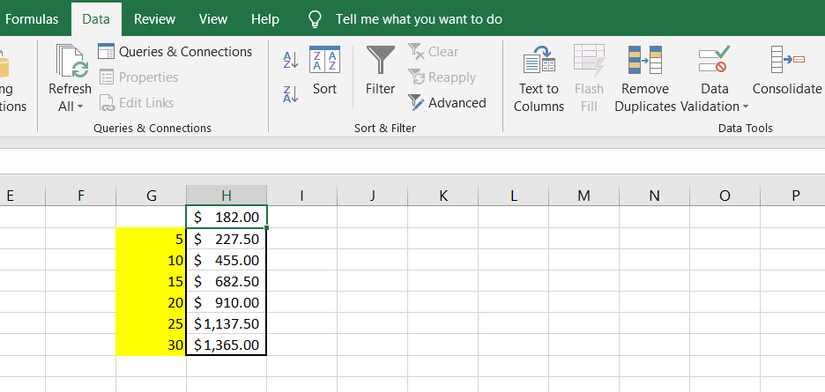Select column F header
The height and width of the screenshot is (392, 825).
coord(81,195)
